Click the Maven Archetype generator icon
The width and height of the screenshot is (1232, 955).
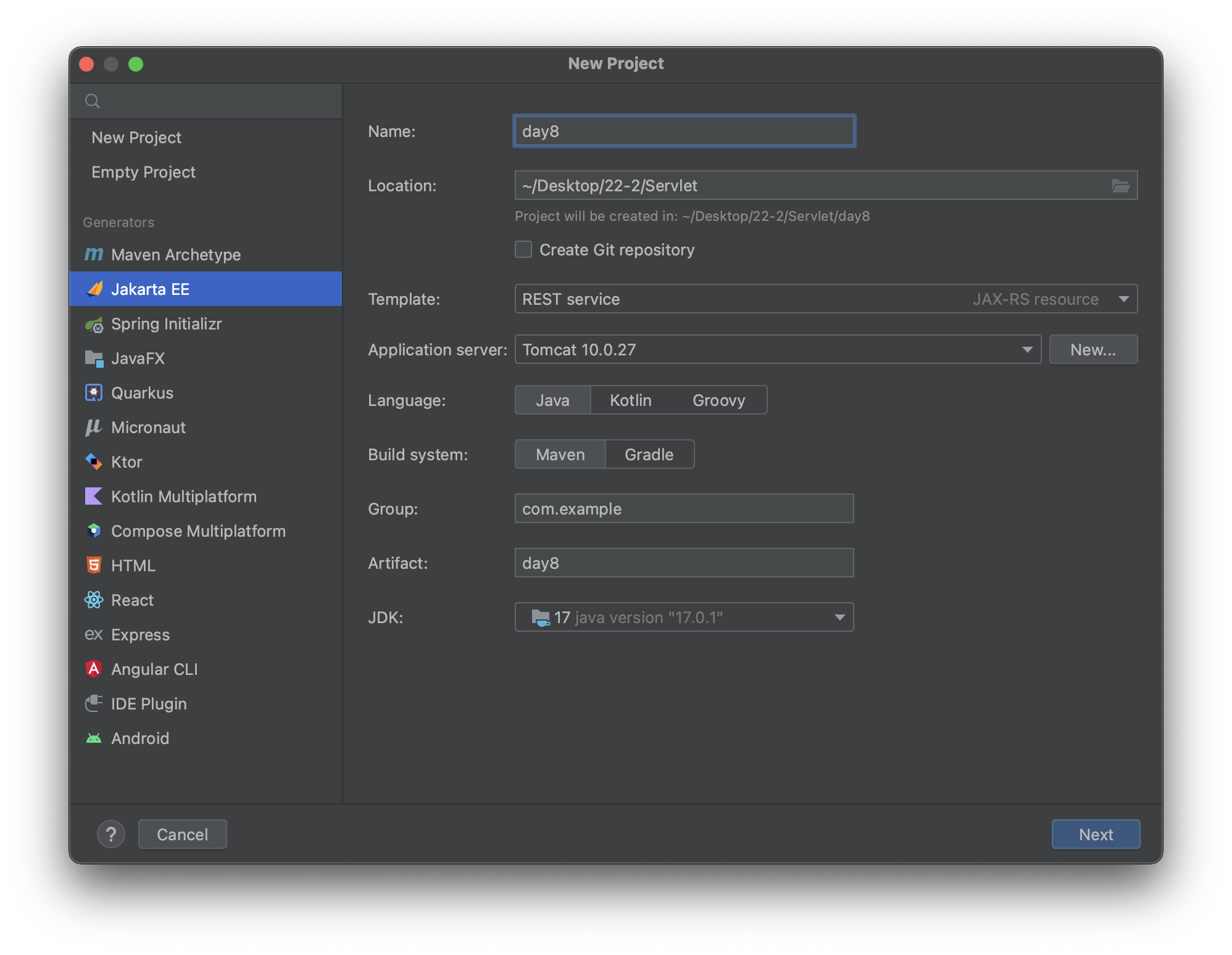pos(94,254)
